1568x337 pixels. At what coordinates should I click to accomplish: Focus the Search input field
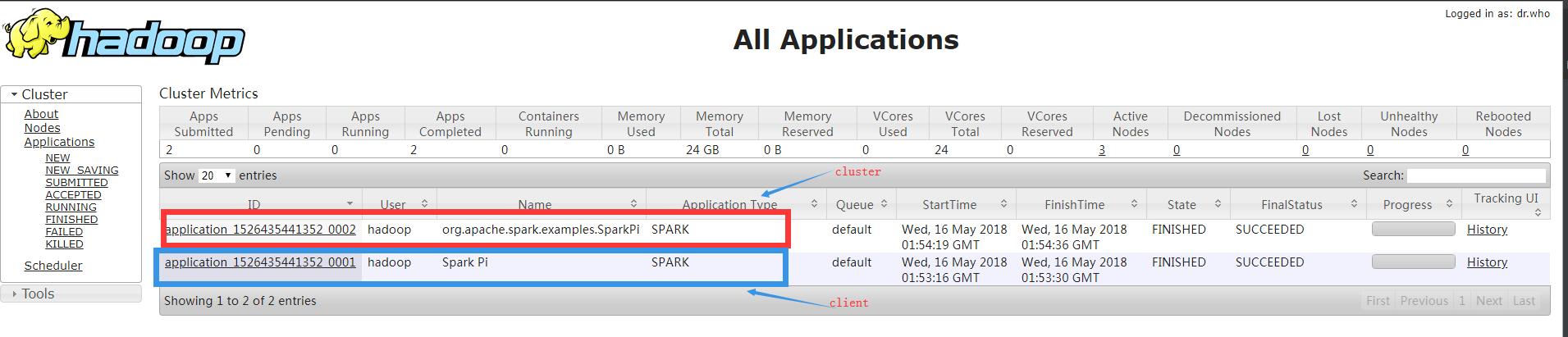point(1476,175)
